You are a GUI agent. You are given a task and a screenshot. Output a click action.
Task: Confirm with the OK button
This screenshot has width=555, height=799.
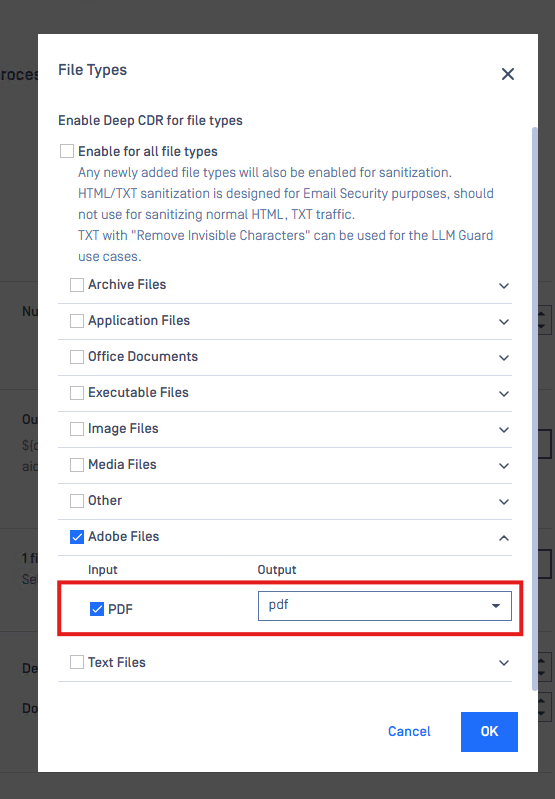click(489, 732)
